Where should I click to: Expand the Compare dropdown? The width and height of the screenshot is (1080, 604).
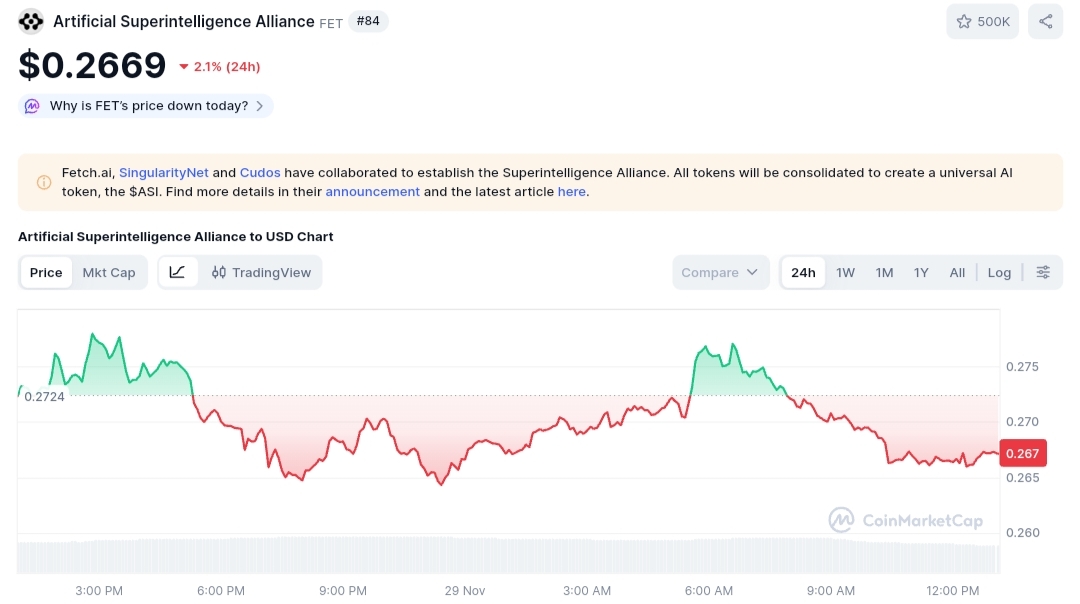click(x=720, y=273)
